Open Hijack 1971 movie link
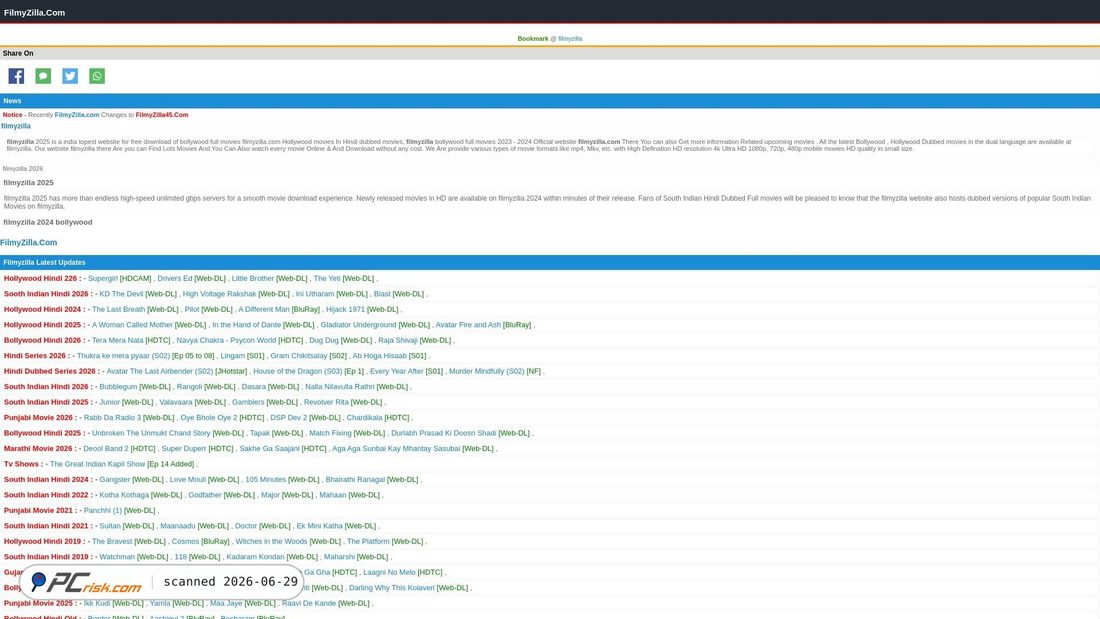The image size is (1100, 619). pos(345,310)
